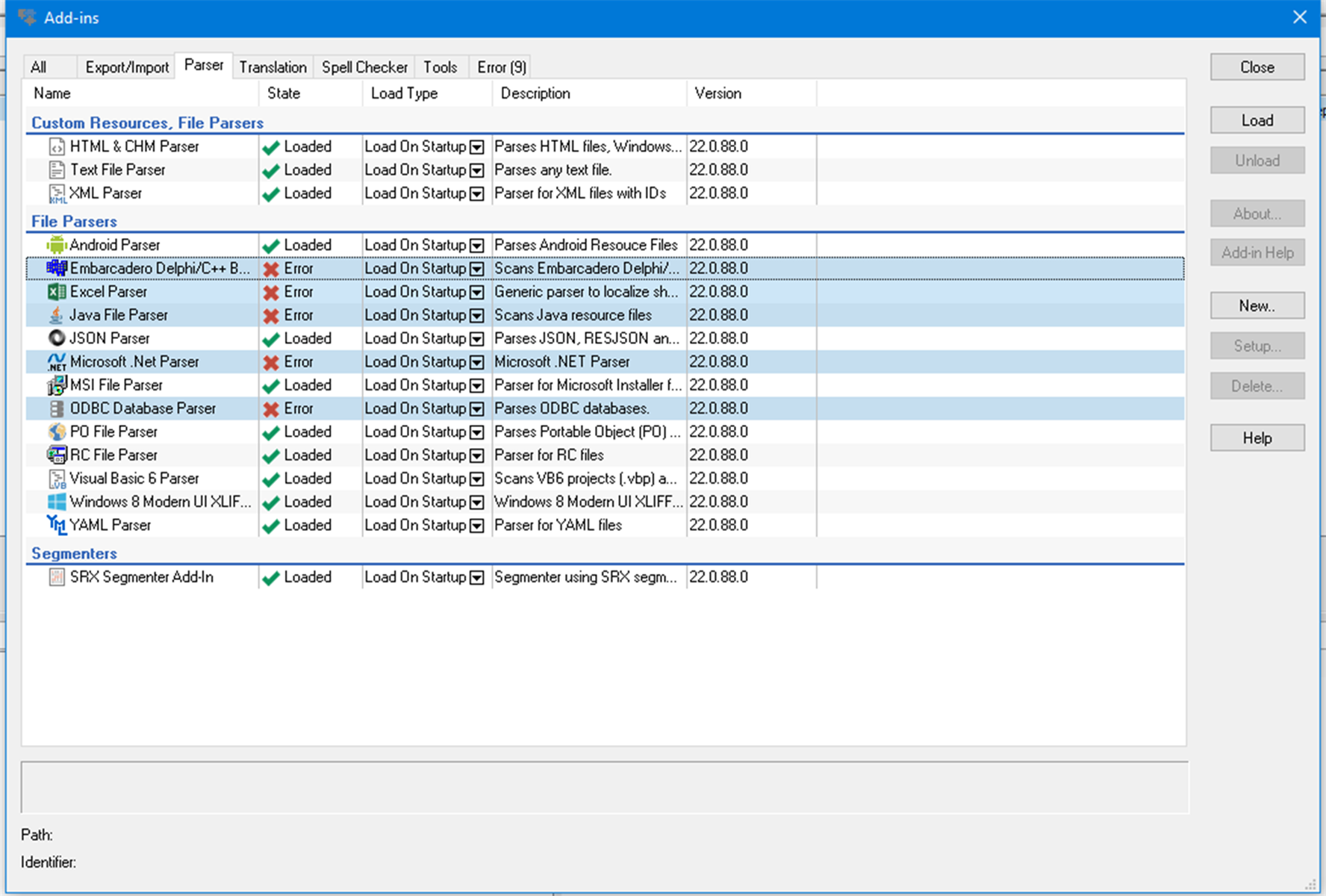Click the XML Parser icon
The image size is (1326, 896).
57,193
